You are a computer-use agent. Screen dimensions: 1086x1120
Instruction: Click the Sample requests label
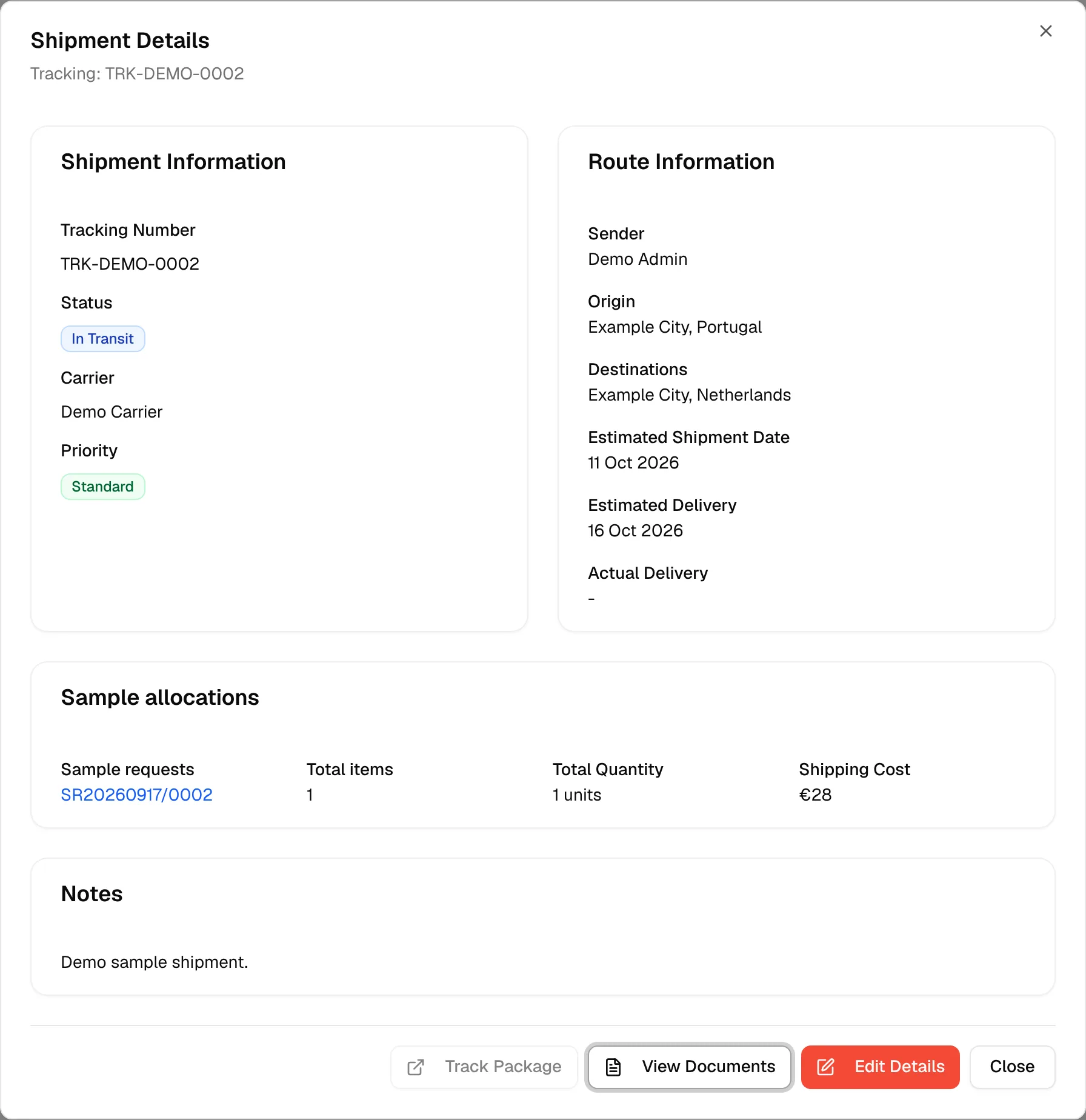point(128,769)
